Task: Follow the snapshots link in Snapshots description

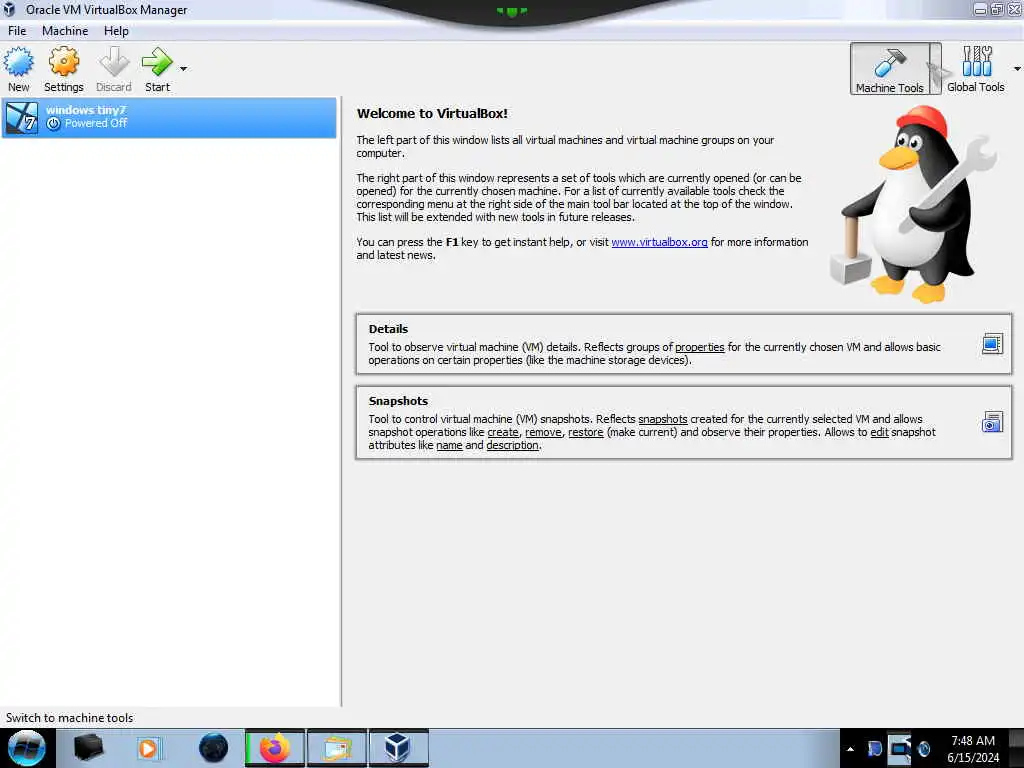Action: coord(662,419)
